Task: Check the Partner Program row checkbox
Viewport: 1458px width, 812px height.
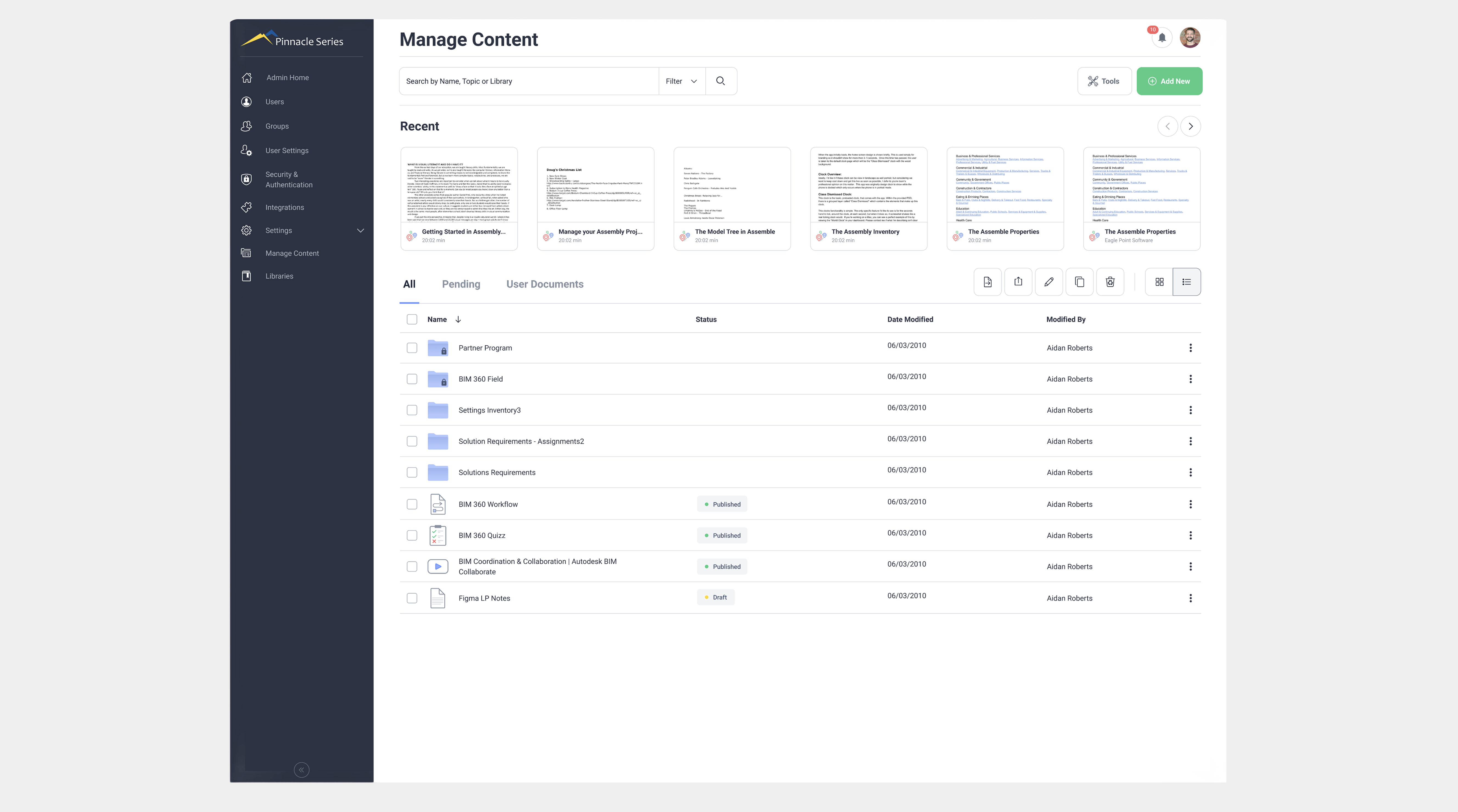Action: [412, 348]
